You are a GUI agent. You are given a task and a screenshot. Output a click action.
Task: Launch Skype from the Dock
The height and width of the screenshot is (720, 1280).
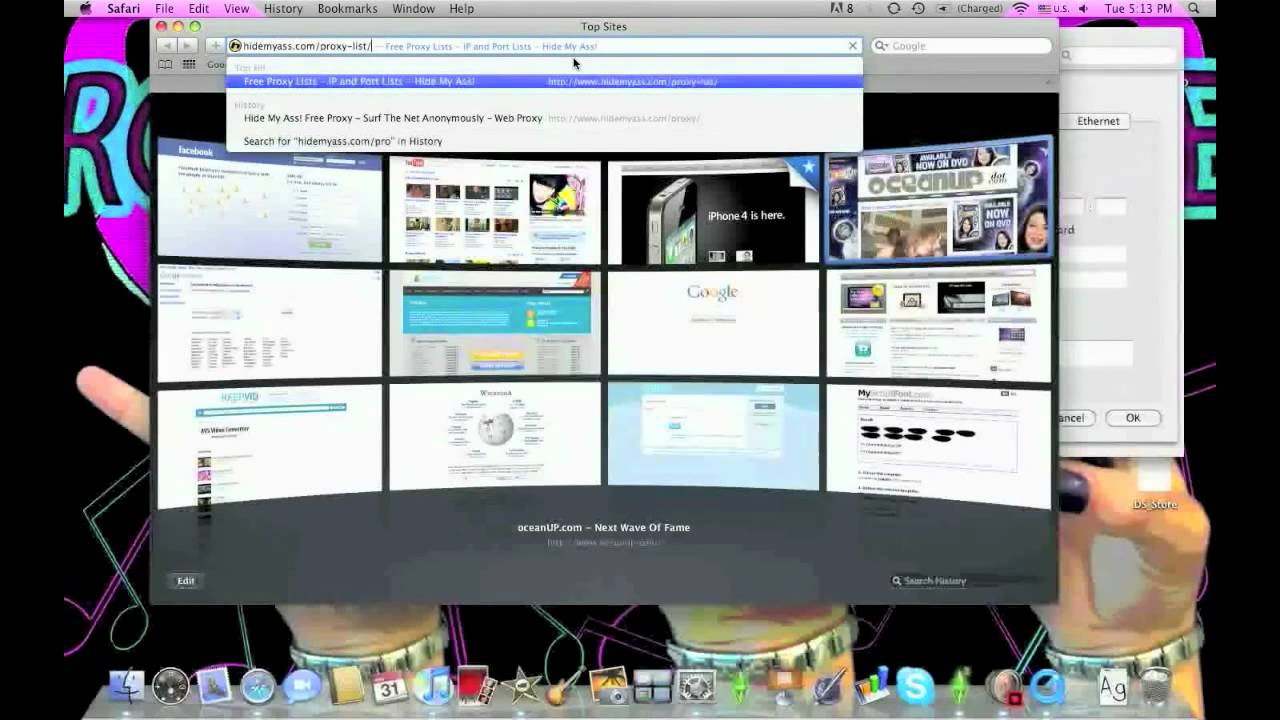[915, 686]
